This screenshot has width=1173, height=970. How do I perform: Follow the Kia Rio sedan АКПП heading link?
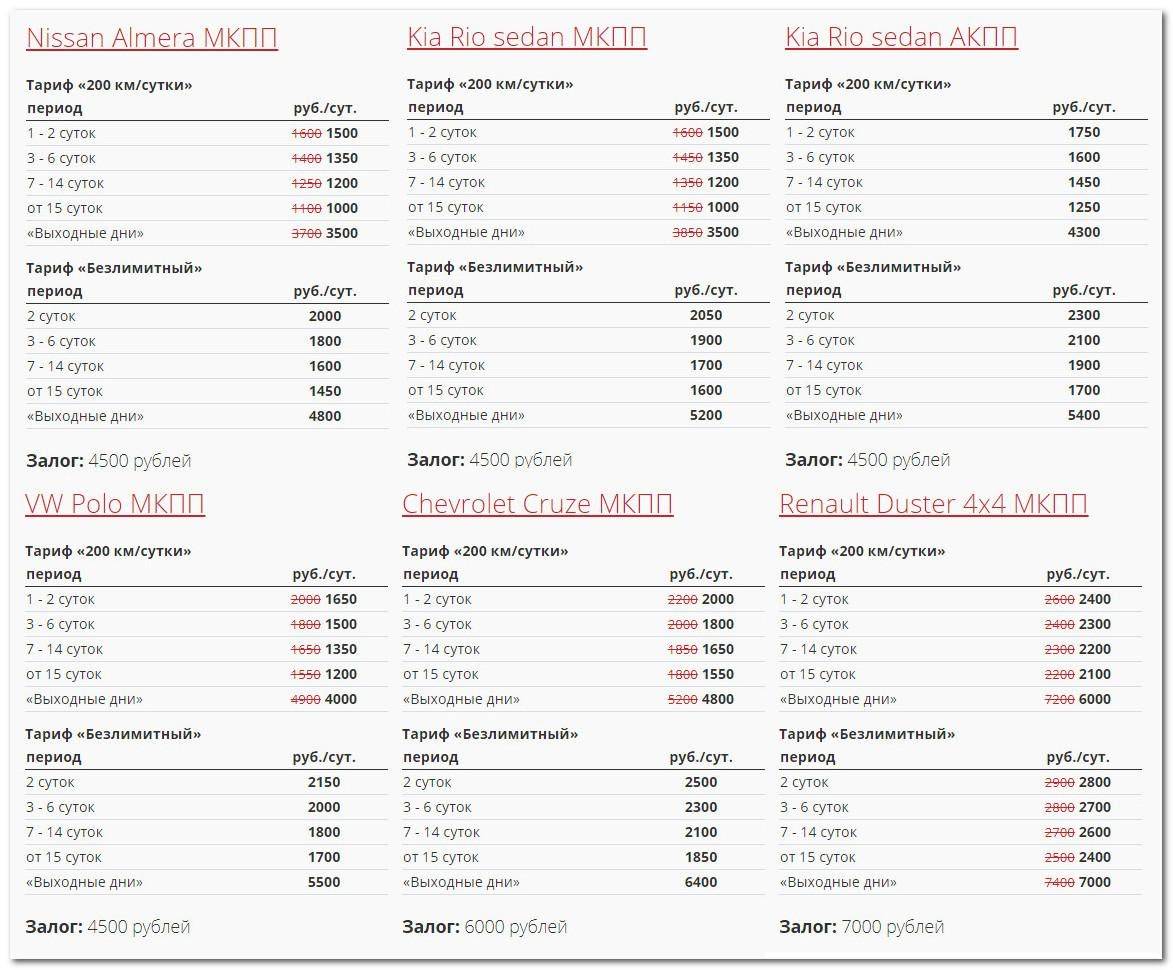tap(901, 37)
